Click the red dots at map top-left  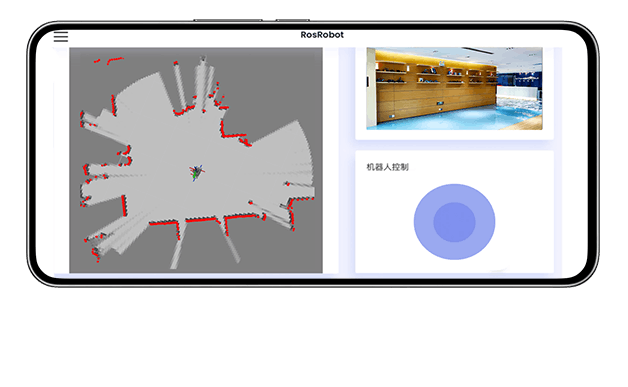point(108,60)
